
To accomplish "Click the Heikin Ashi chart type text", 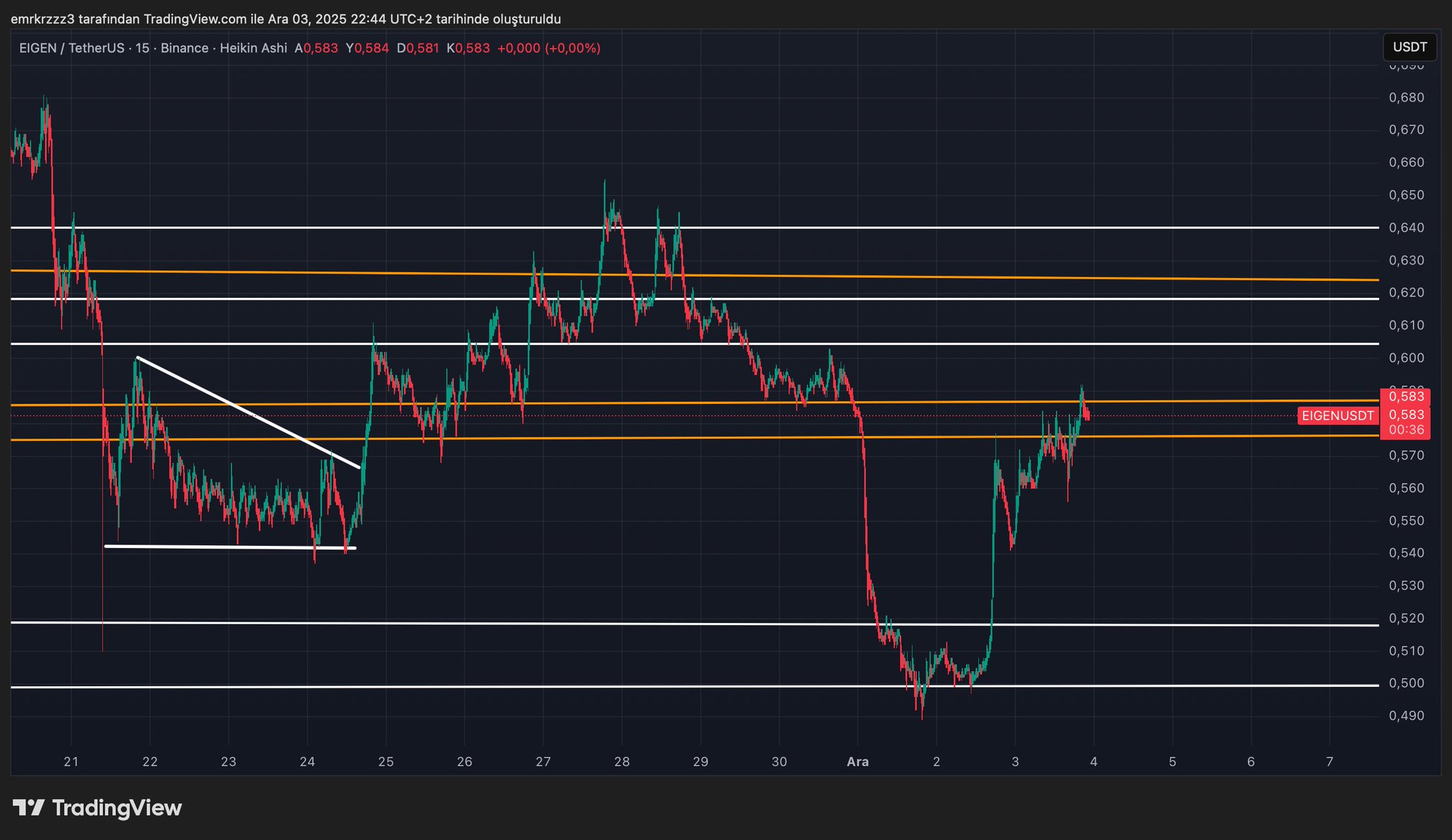I will 253,48.
